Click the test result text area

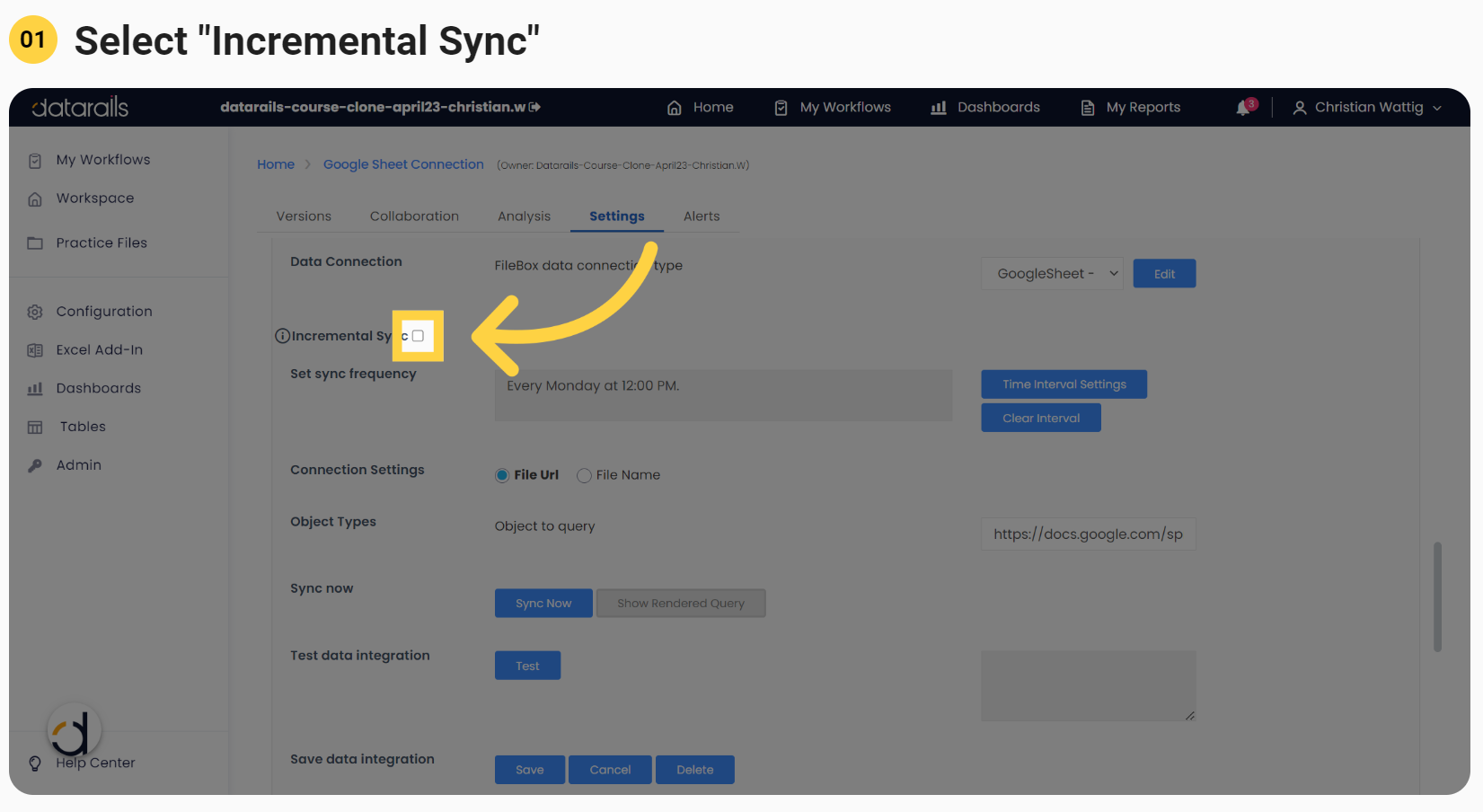1089,686
